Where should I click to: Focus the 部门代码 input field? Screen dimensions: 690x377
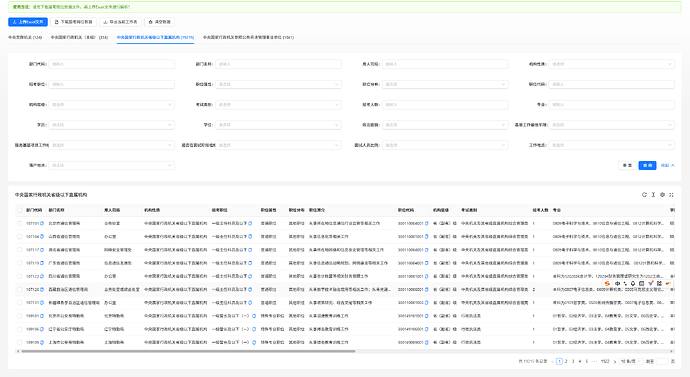(112, 64)
